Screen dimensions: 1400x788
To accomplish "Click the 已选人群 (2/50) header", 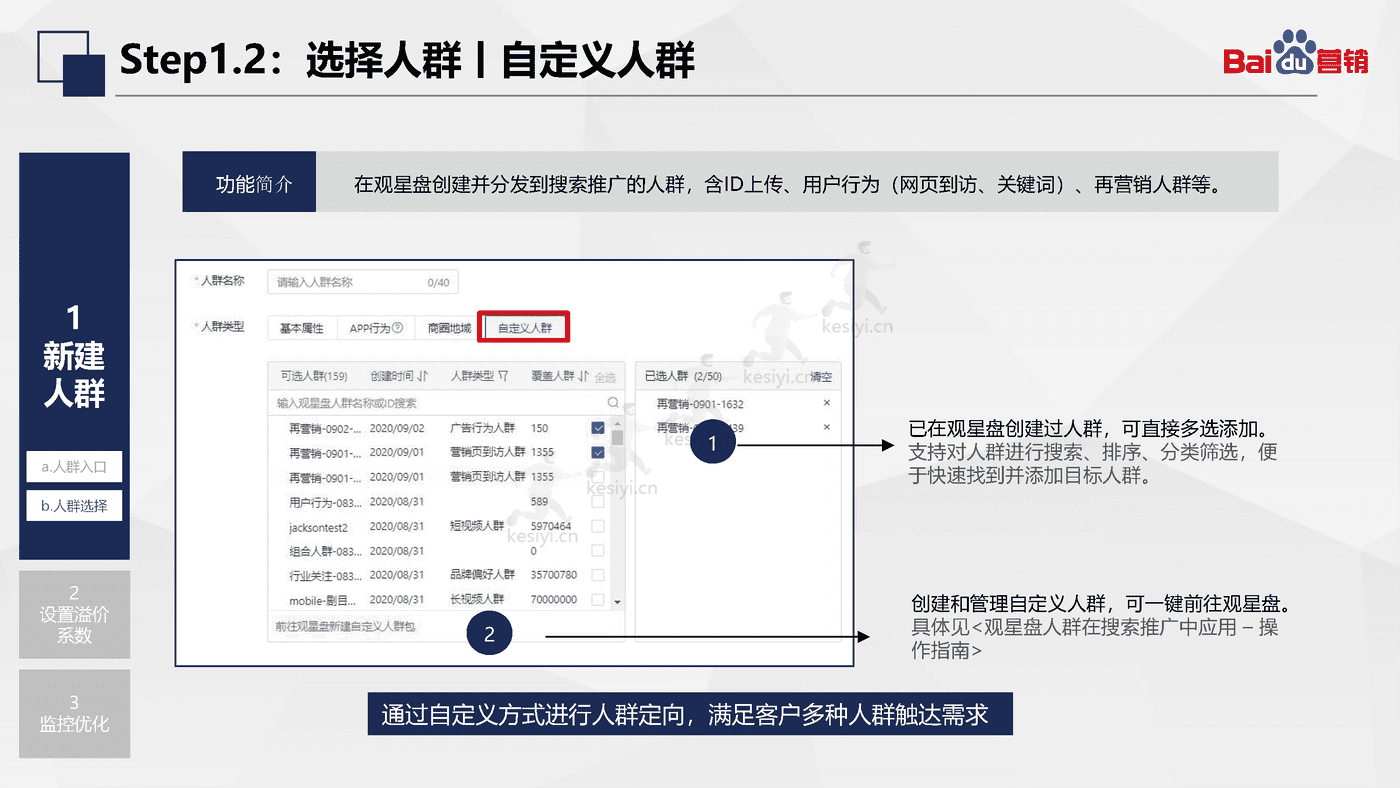I will 683,376.
